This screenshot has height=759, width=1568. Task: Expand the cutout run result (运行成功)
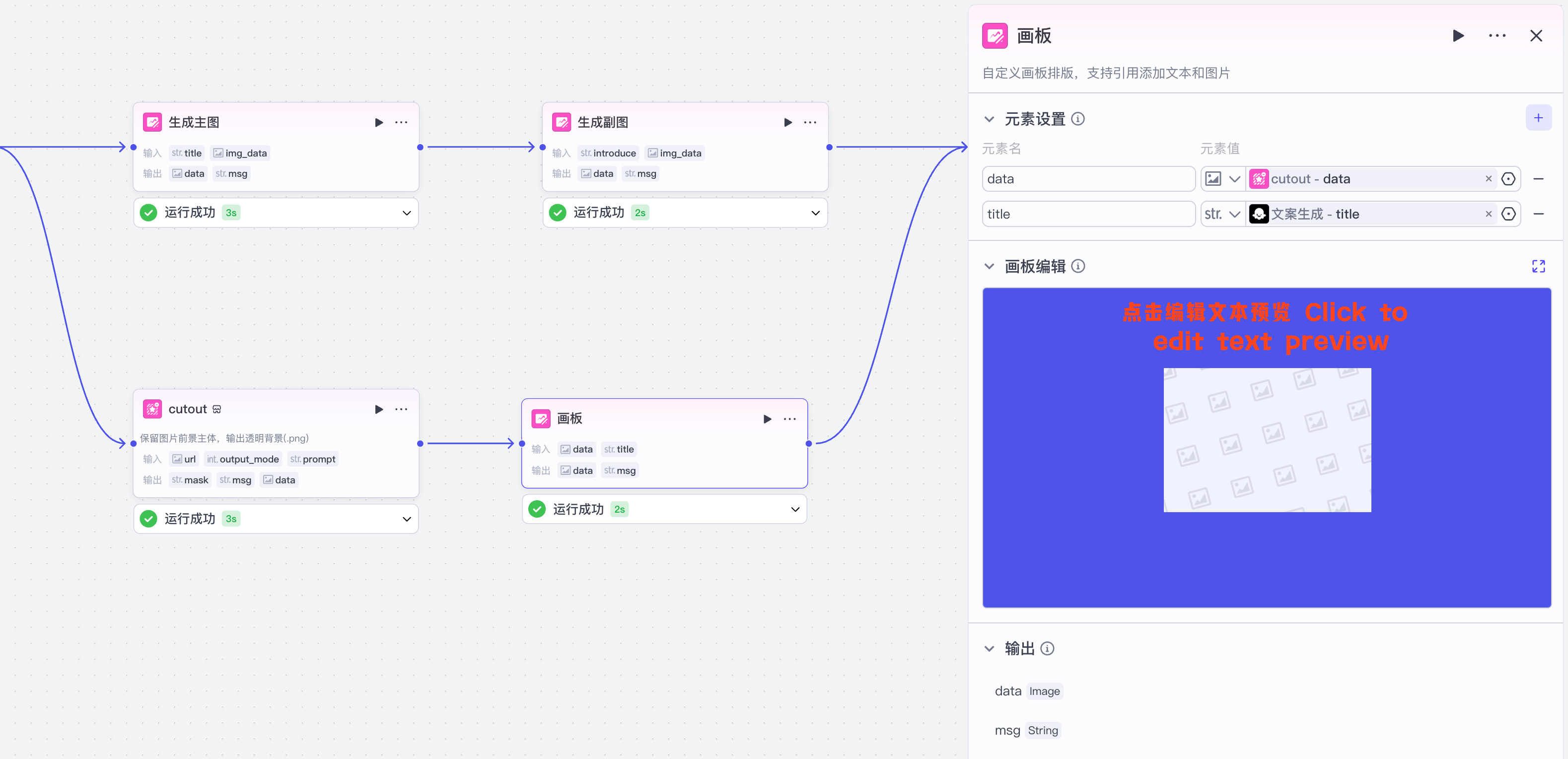[407, 519]
